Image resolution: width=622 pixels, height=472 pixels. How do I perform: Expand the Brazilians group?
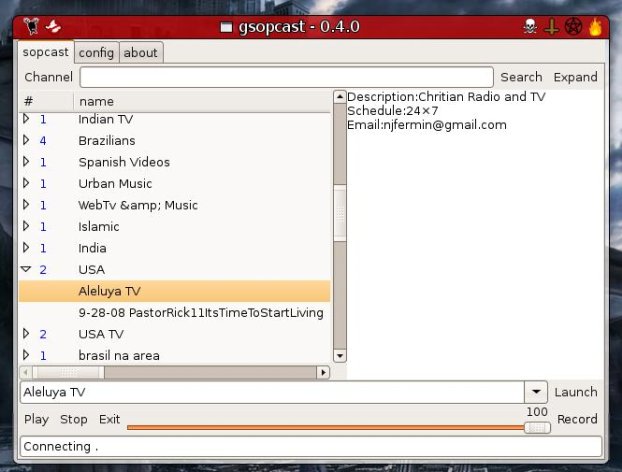pyautogui.click(x=26, y=140)
